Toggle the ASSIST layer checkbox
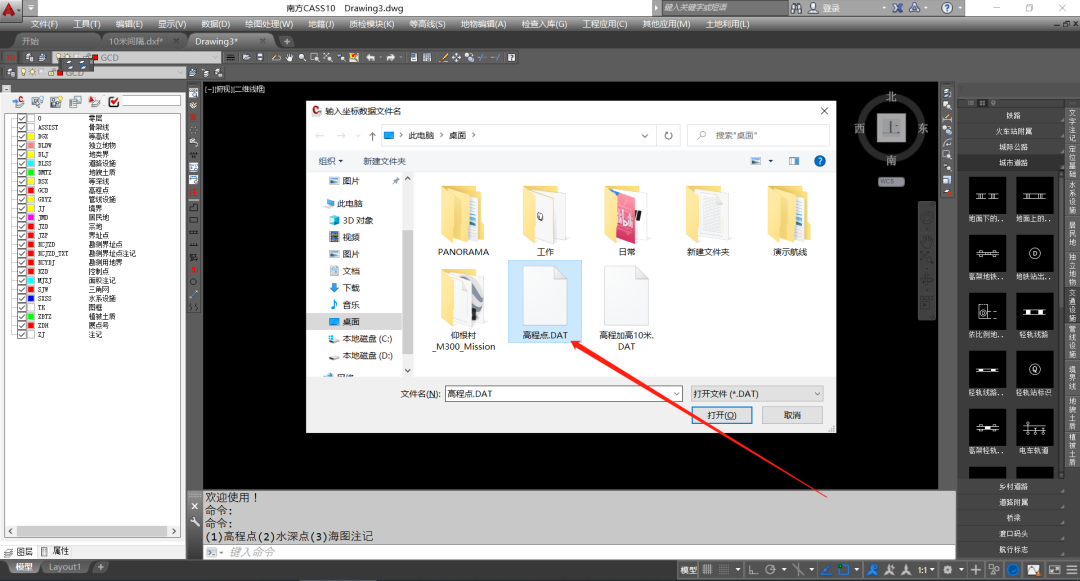1080x581 pixels. [22, 128]
